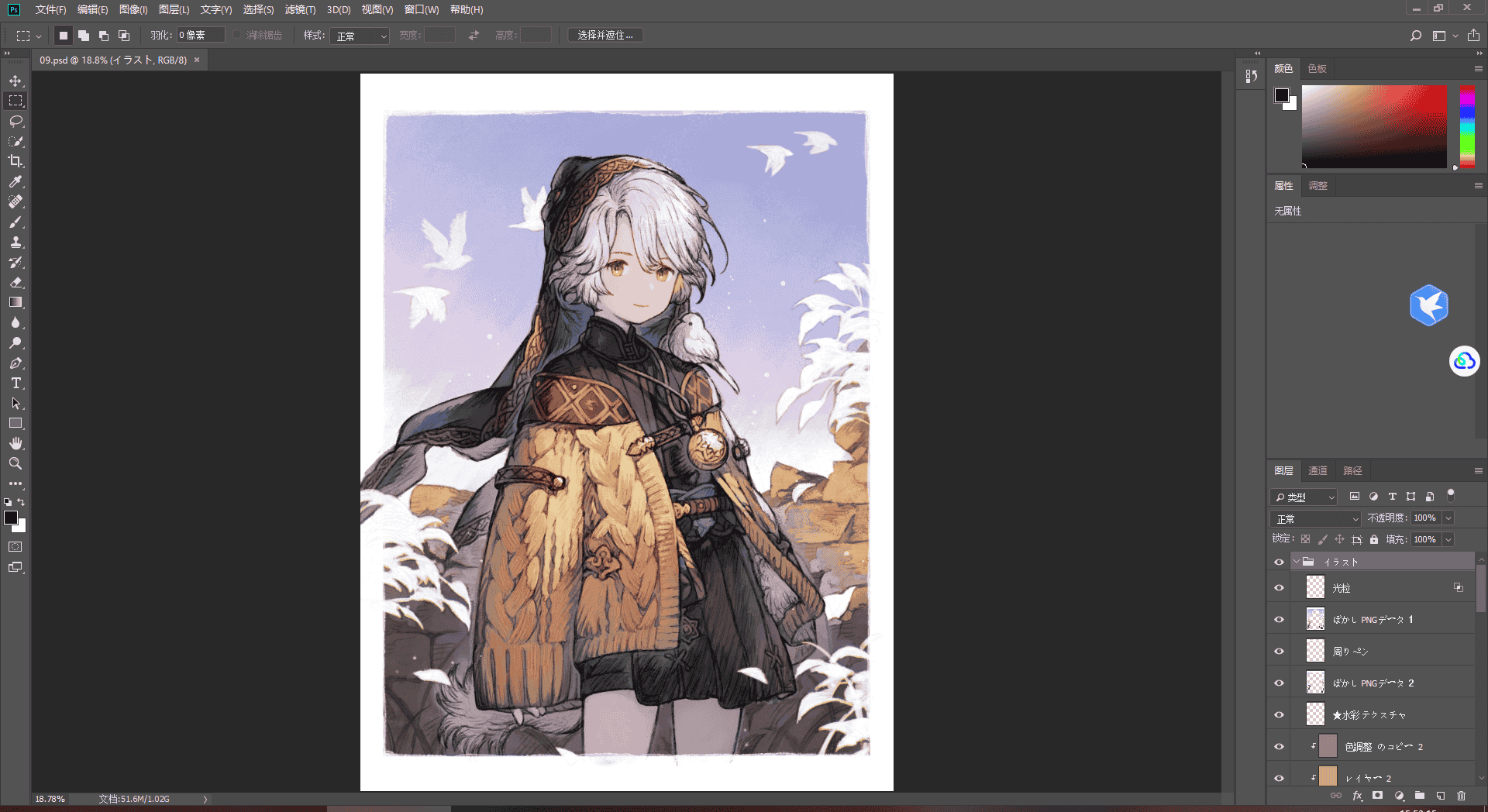Image resolution: width=1488 pixels, height=812 pixels.
Task: Hide the ぼかし PNGデータ 1 layer
Action: (x=1279, y=620)
